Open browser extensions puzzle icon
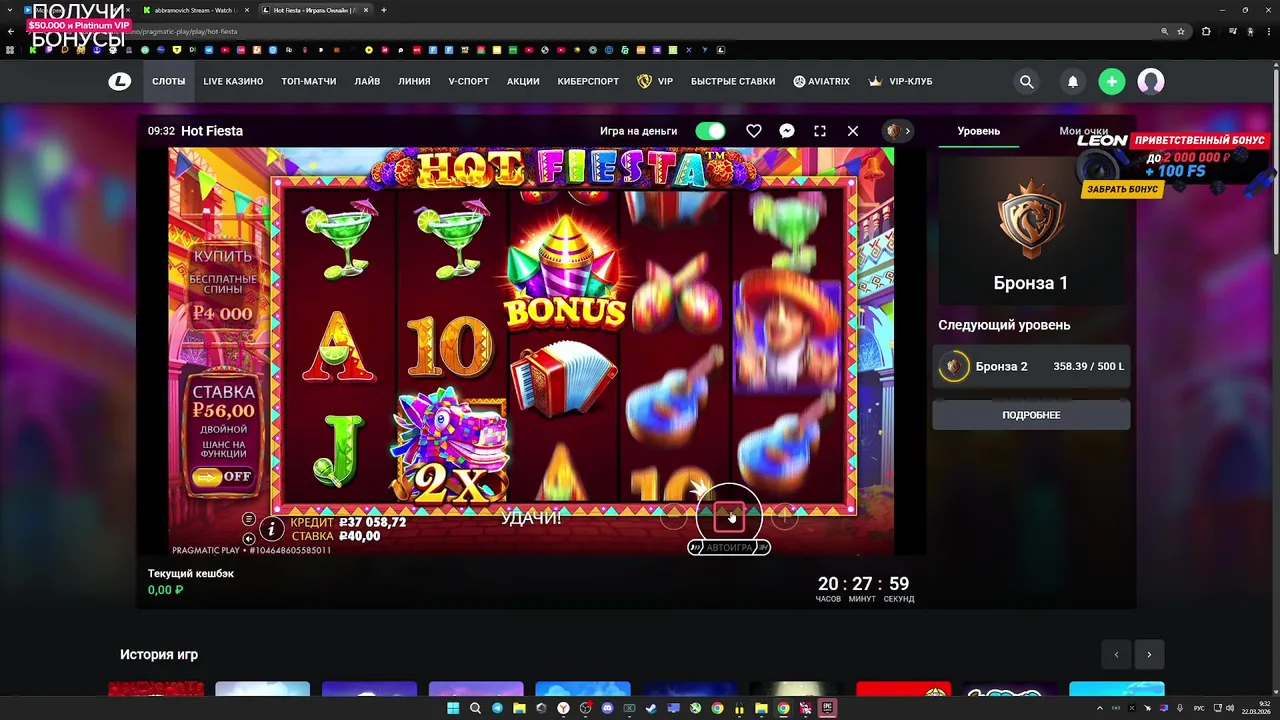Viewport: 1280px width, 720px height. click(1206, 31)
